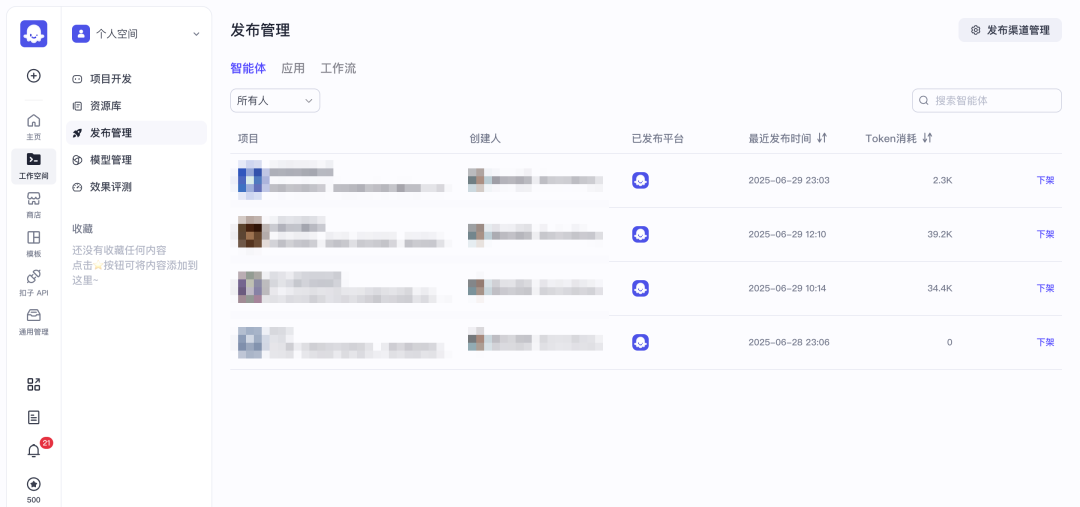Screen dimensions: 1080x507
Task: Open the document icon in sidebar
Action: click(33, 417)
